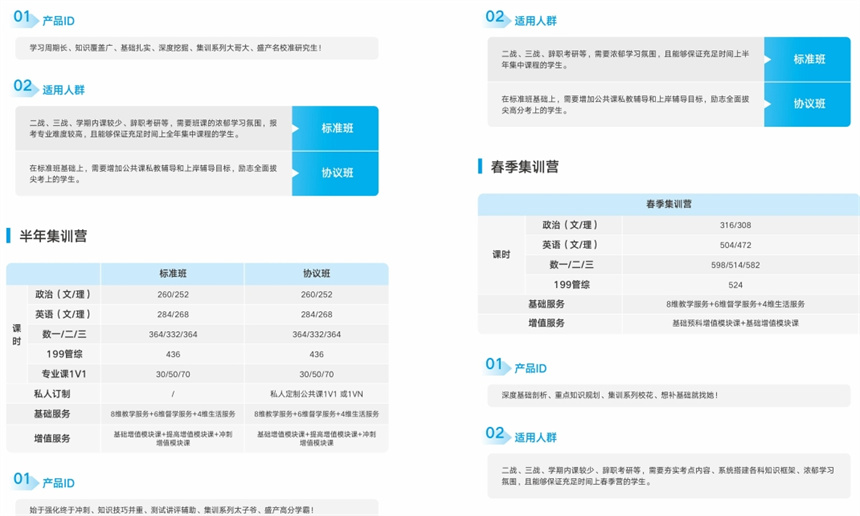Click '全面拔尖高分考上的学生' paragraph
The height and width of the screenshot is (516, 860).
(x=625, y=104)
